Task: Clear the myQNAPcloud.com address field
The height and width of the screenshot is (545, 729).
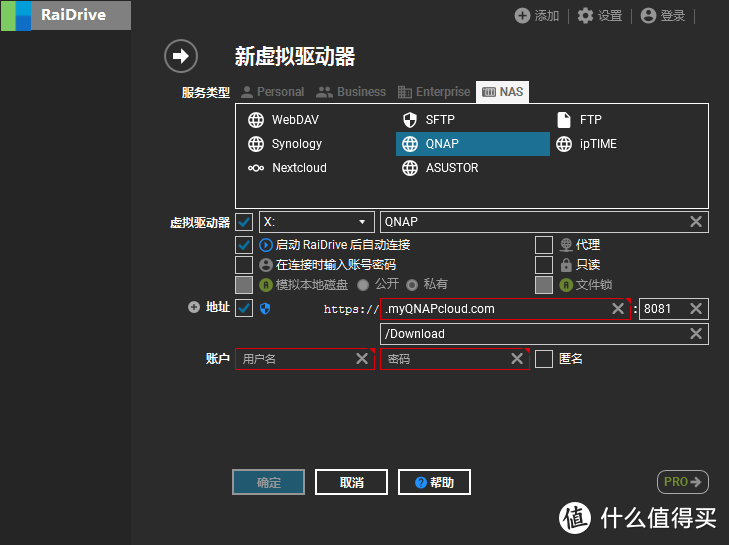Action: tap(617, 308)
